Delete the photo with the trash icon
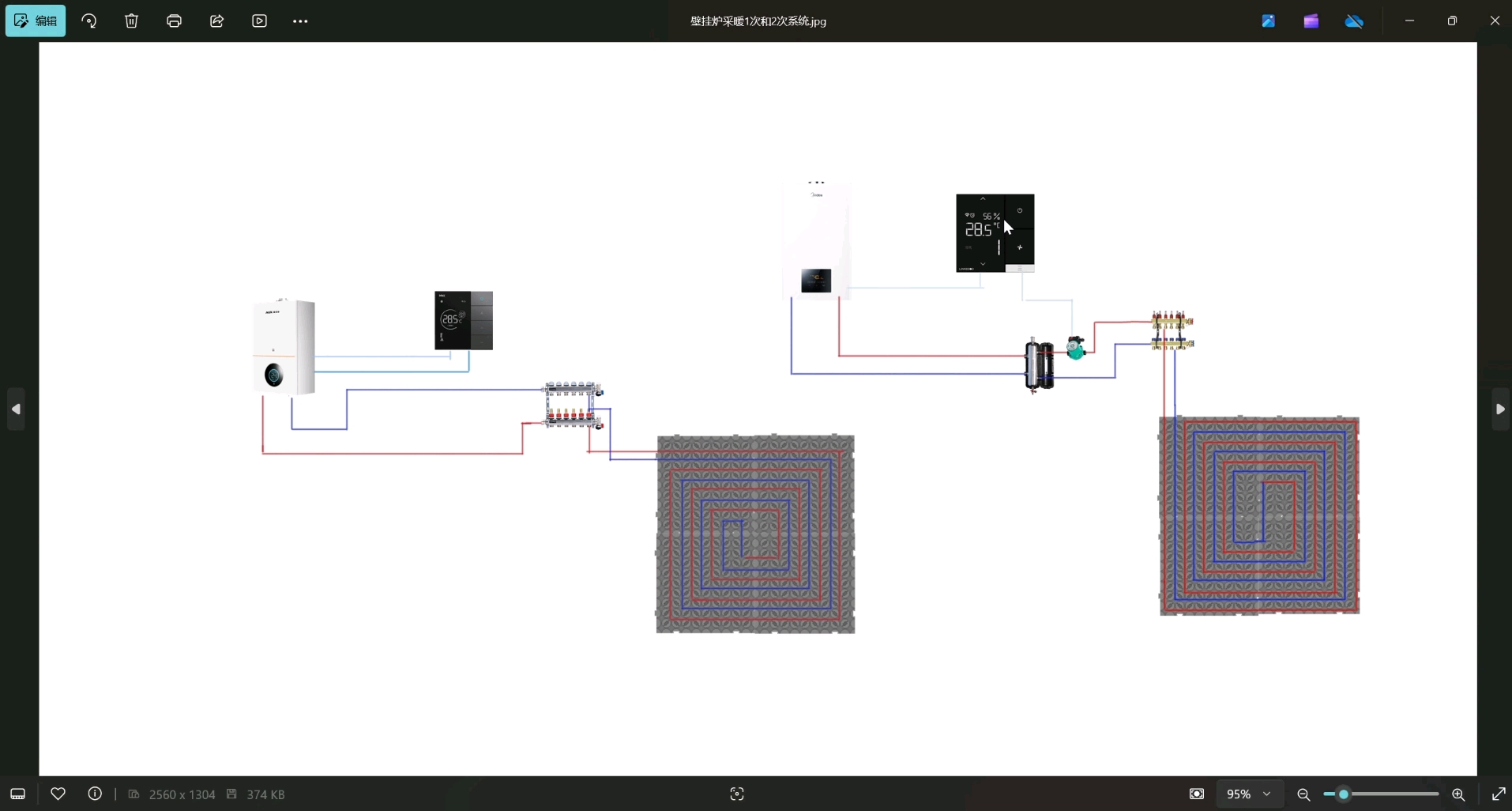1512x811 pixels. point(132,21)
